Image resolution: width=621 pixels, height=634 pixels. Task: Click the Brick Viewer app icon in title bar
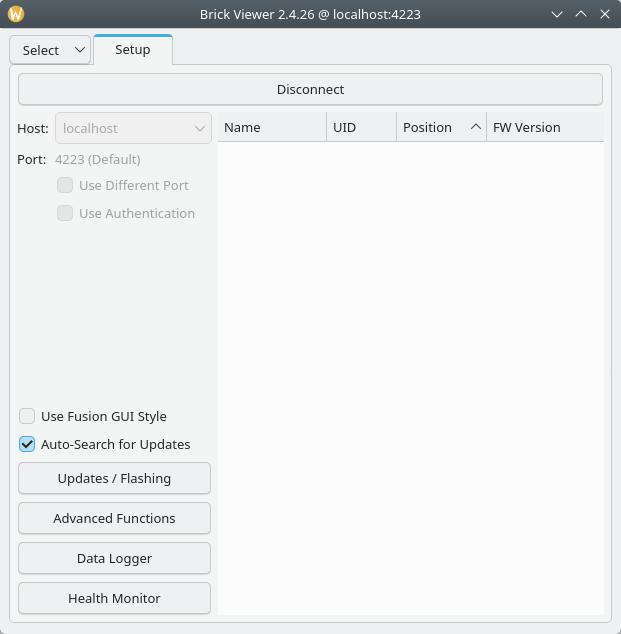(x=16, y=14)
